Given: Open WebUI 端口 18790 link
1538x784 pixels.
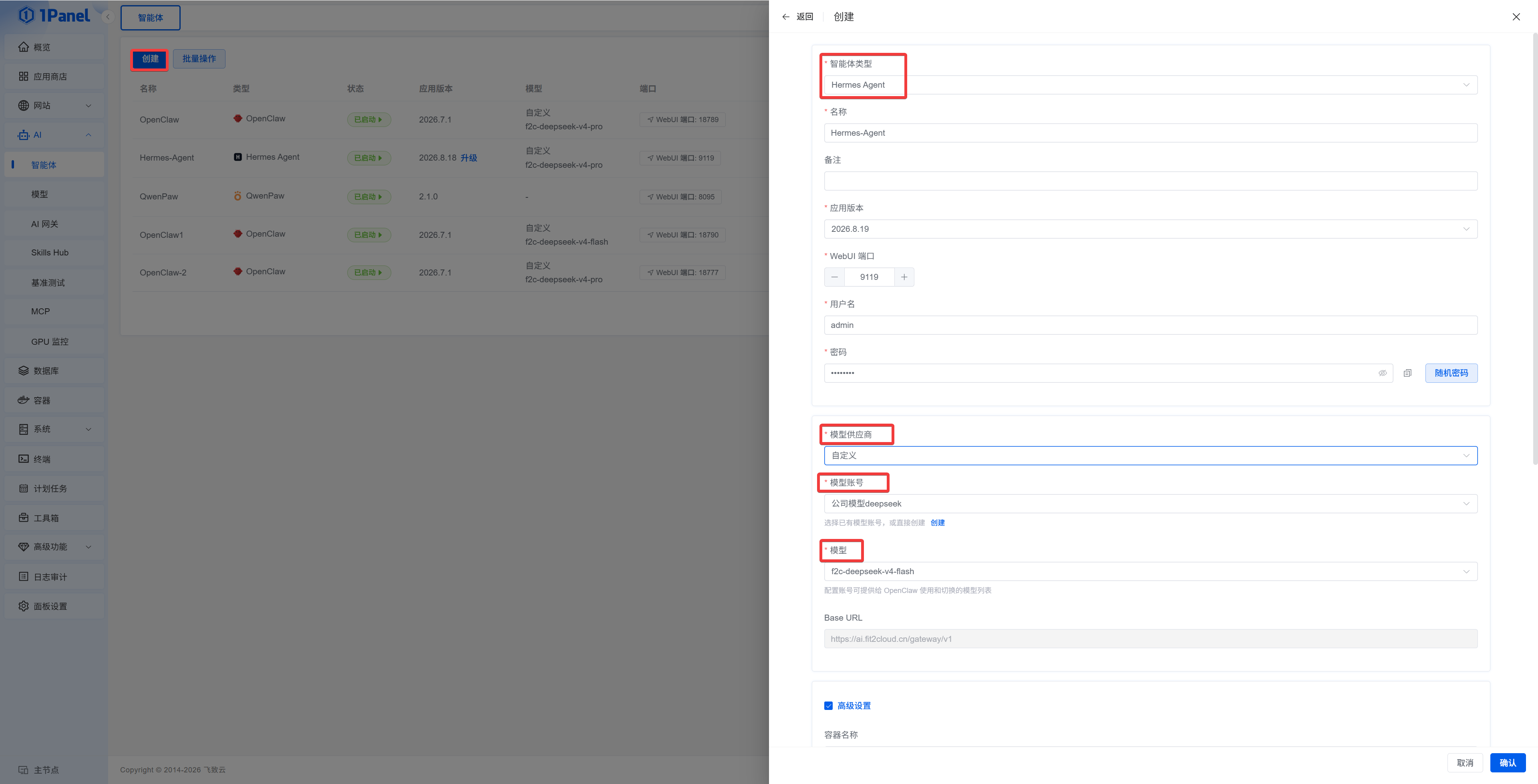Looking at the screenshot, I should 682,235.
